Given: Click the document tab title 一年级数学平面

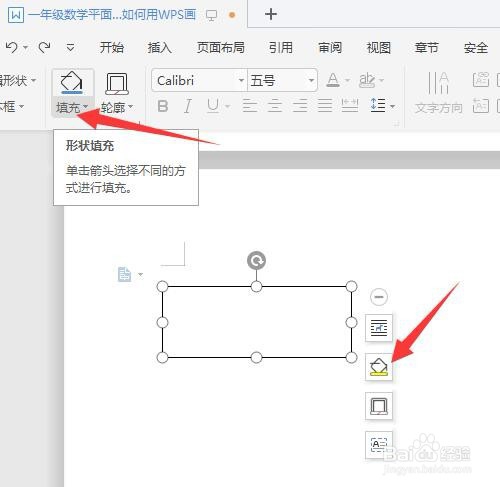Looking at the screenshot, I should tap(112, 15).
